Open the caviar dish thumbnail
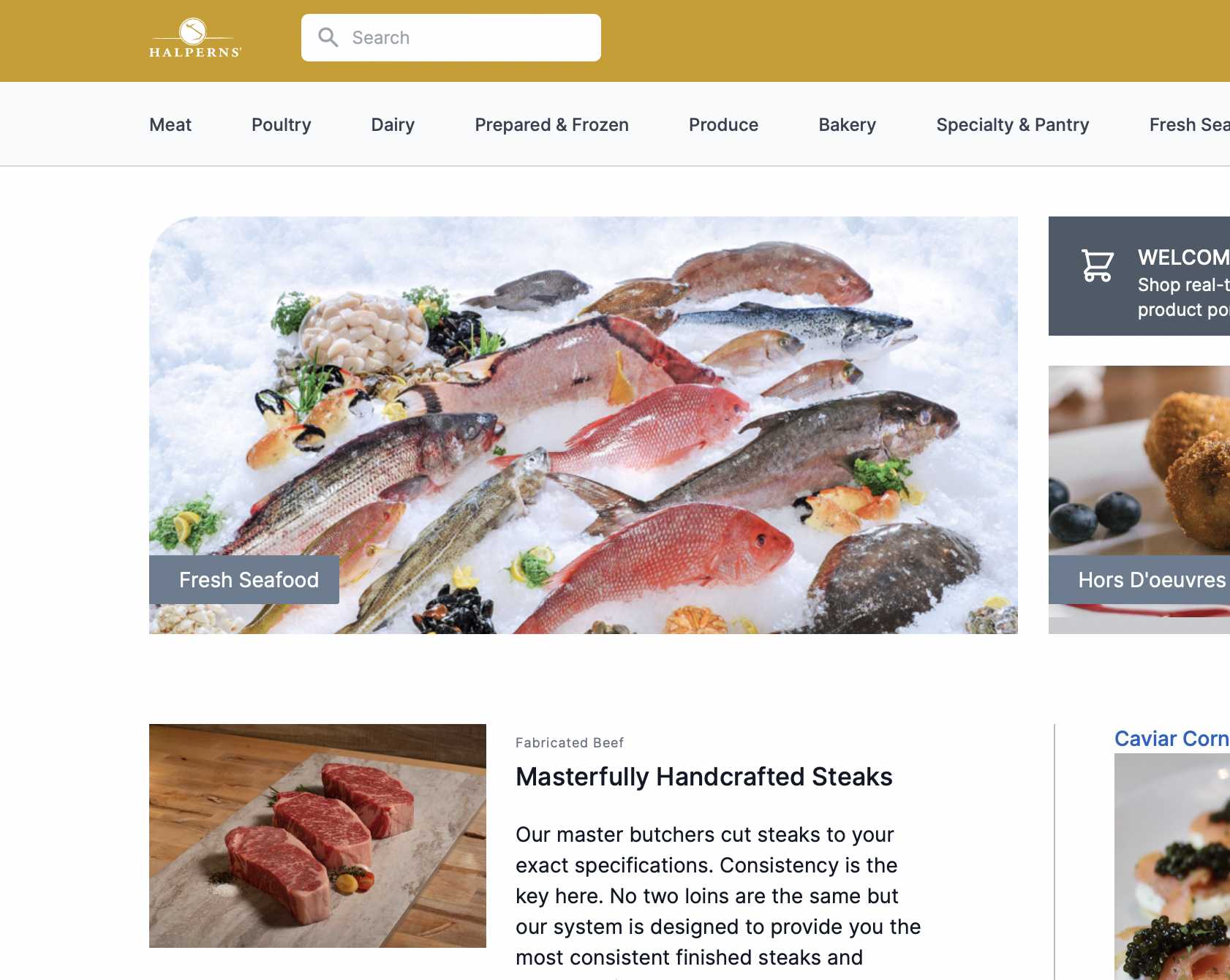The image size is (1230, 980). point(1172,867)
